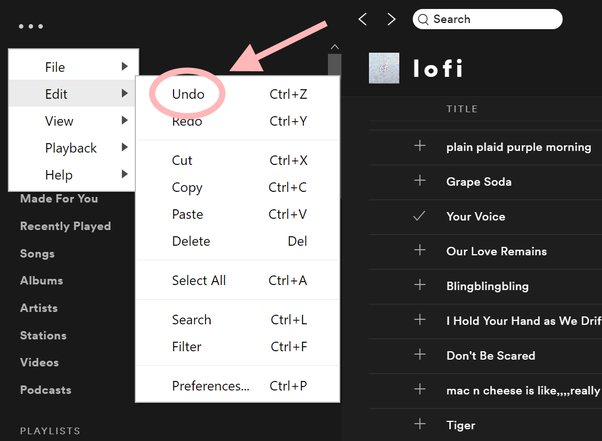Select track 'mac n cheese is like,,,,really'
The image size is (602, 441).
523,391
